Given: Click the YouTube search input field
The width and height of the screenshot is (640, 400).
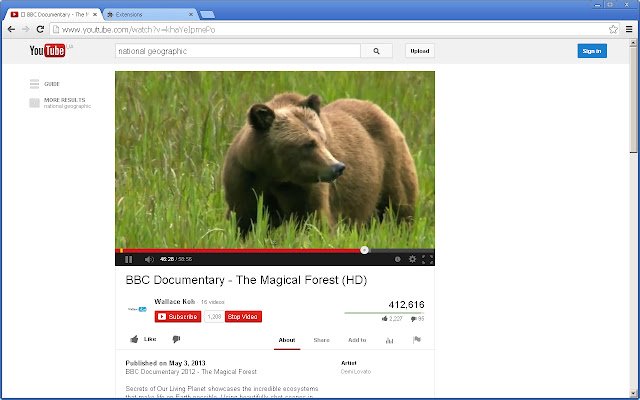Looking at the screenshot, I should 238,51.
